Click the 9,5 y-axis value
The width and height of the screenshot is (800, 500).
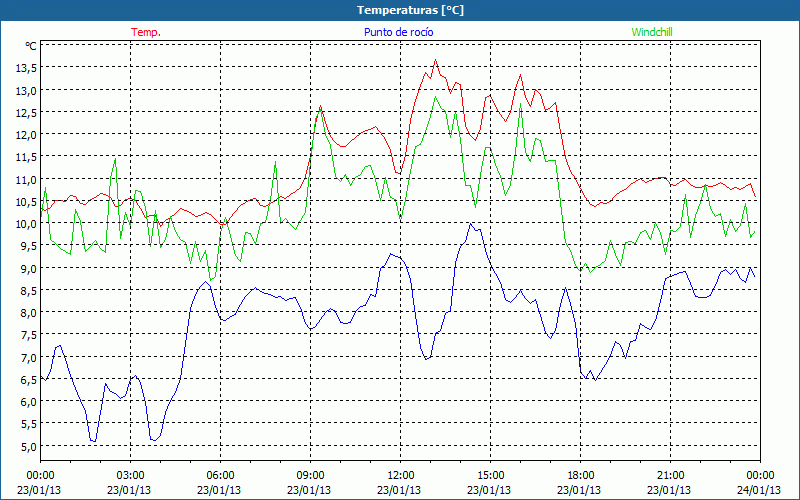point(30,245)
